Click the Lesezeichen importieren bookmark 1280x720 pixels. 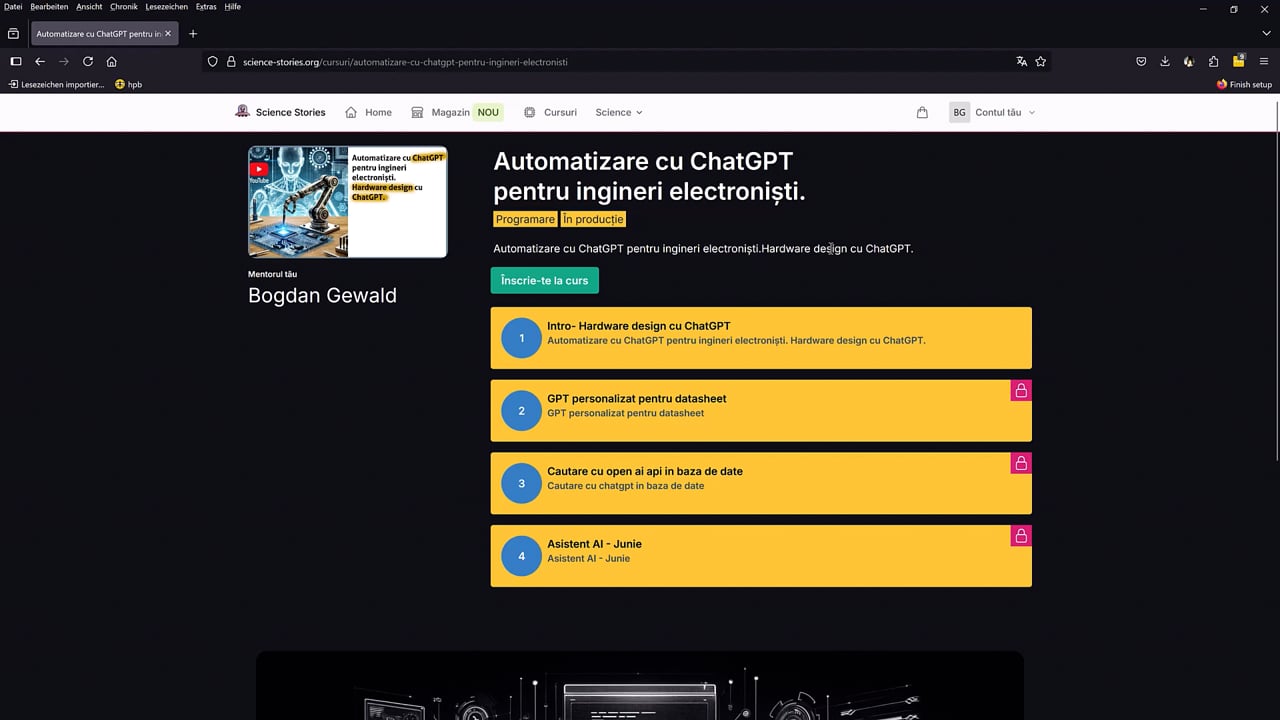[56, 84]
